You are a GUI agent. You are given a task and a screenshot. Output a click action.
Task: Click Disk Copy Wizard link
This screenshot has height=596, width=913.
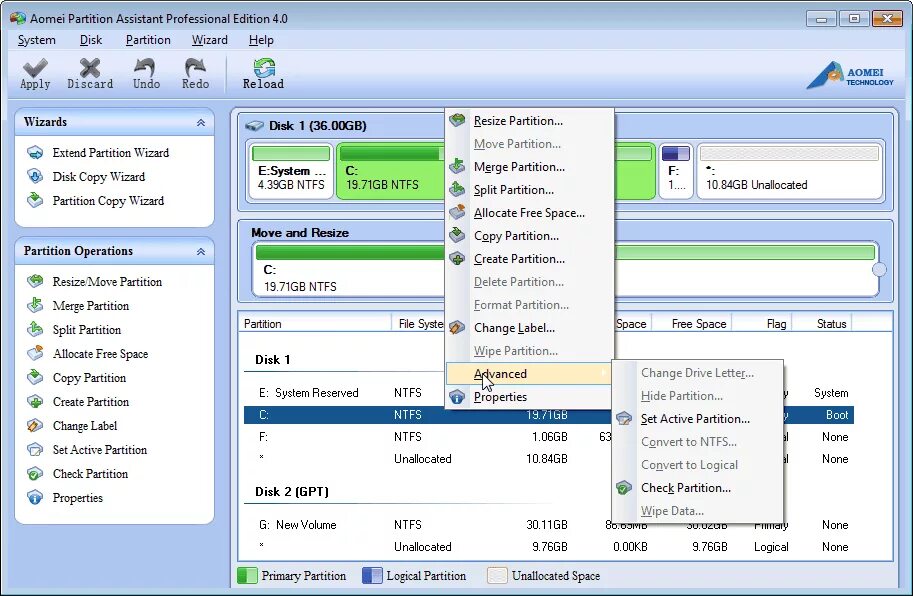[98, 176]
